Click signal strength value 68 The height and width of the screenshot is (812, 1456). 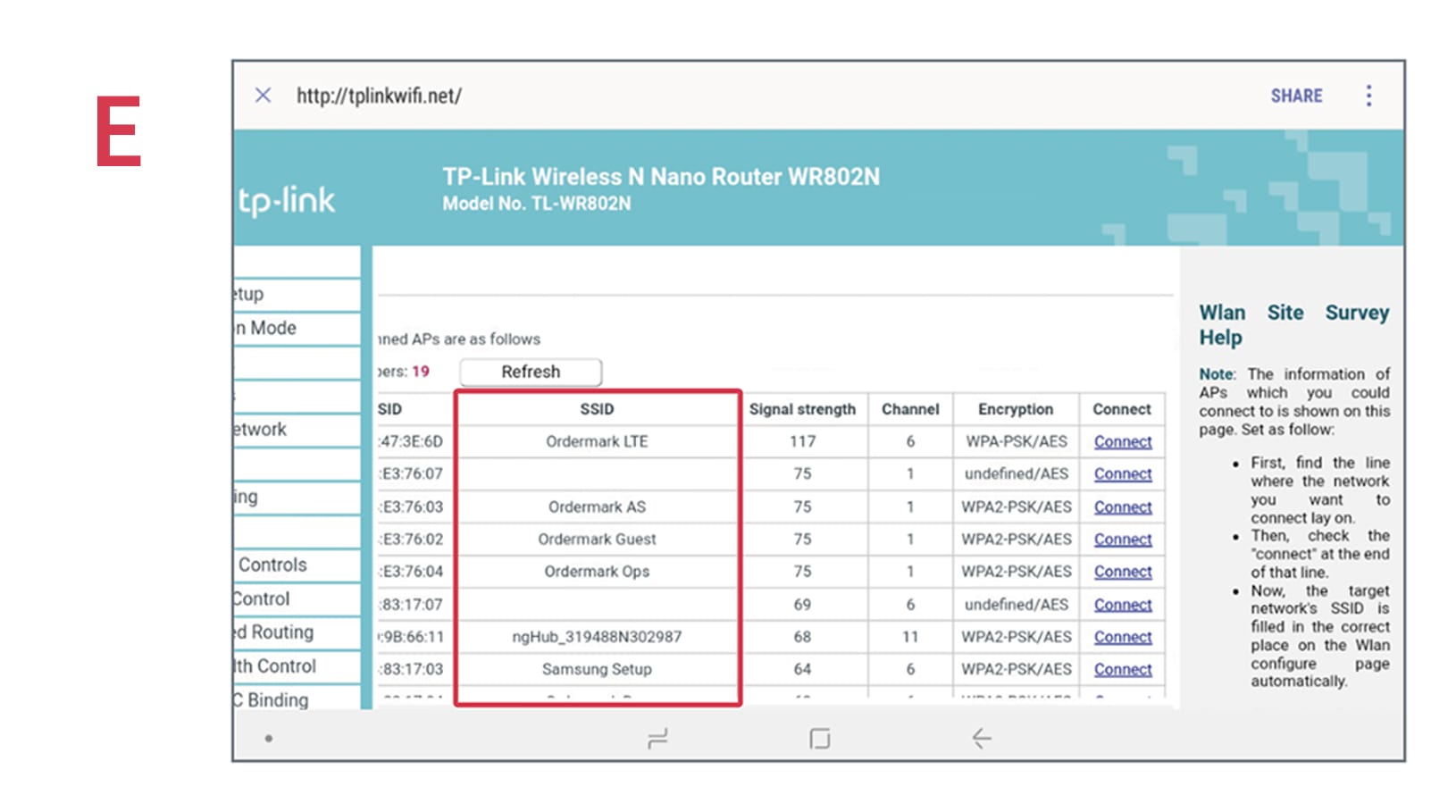pos(802,636)
